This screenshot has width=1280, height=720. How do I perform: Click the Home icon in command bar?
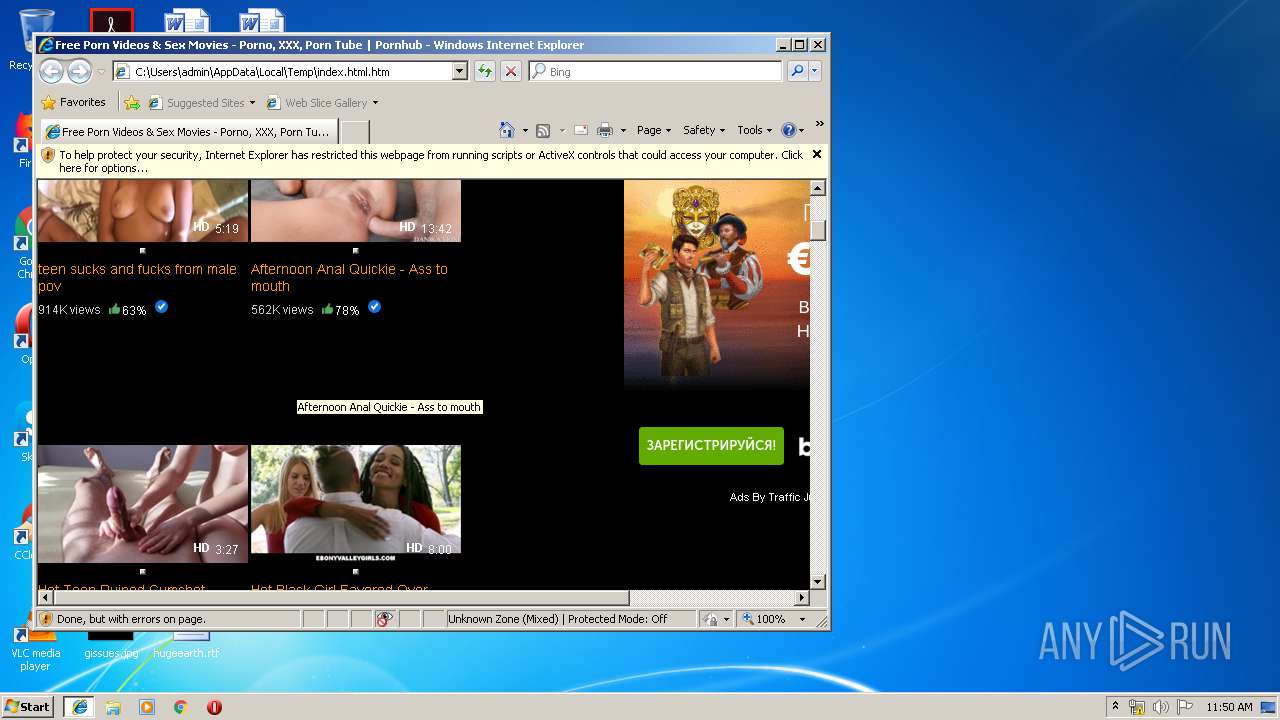coord(507,130)
